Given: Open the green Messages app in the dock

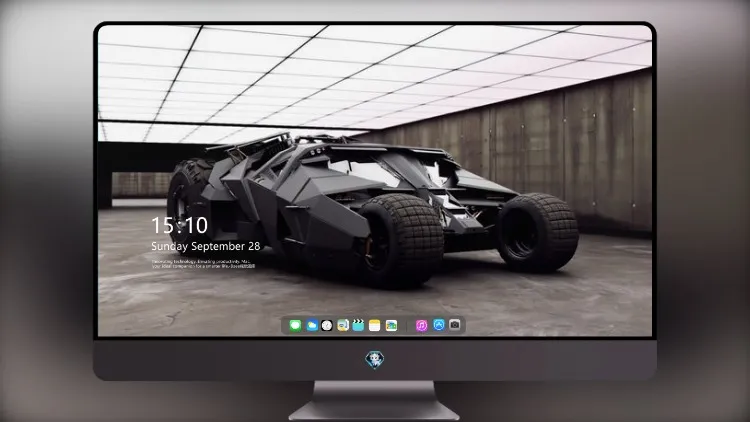Looking at the screenshot, I should [296, 325].
